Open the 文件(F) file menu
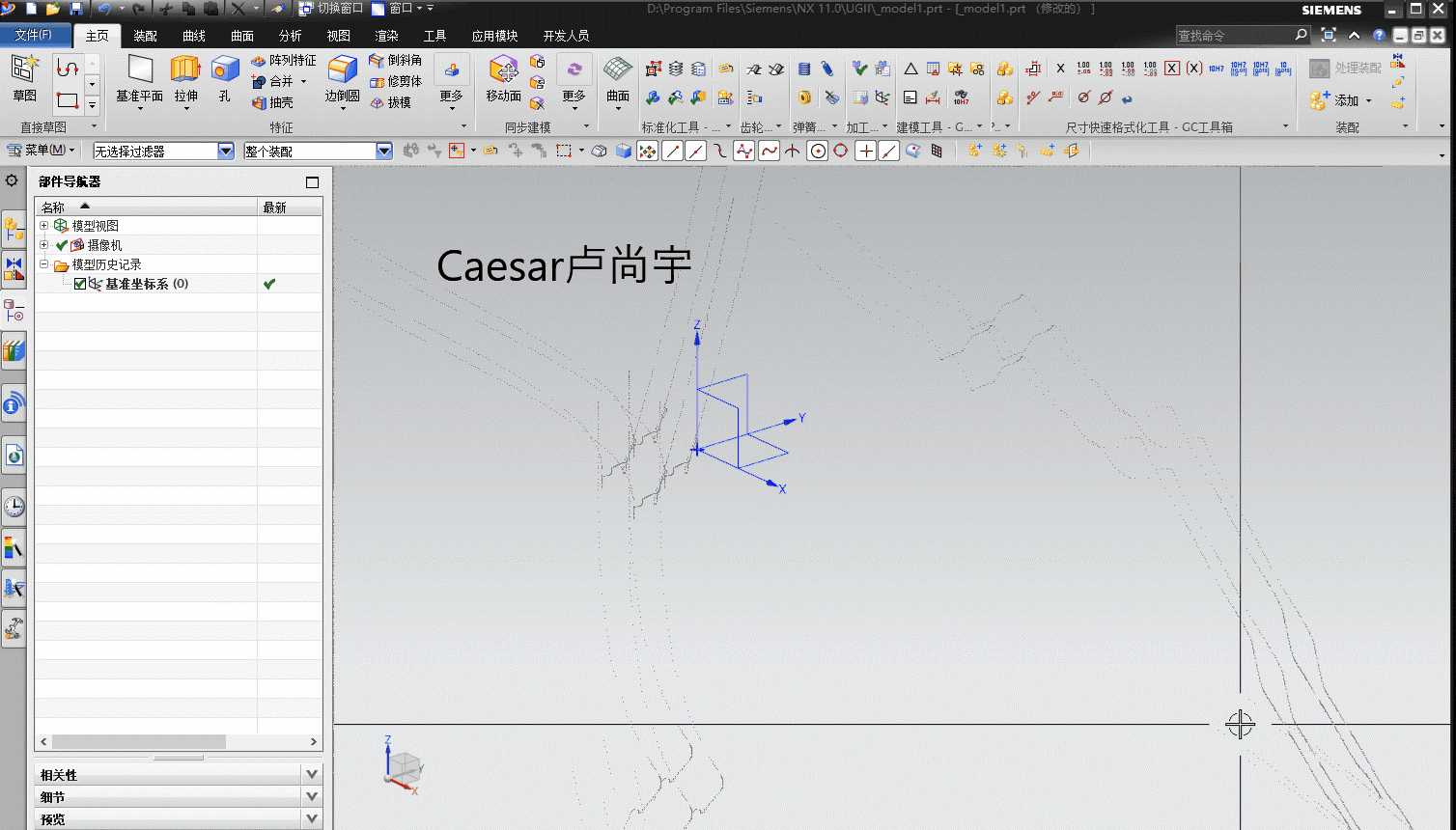Screen dimensions: 1456x830 [x=35, y=36]
